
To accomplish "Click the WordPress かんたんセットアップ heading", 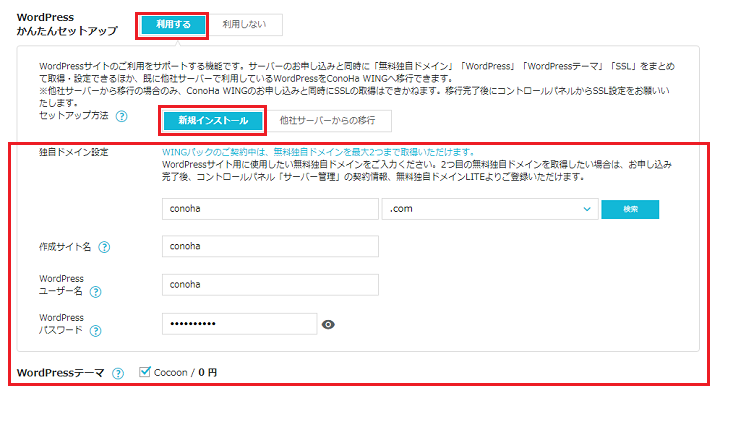I will click(x=67, y=24).
